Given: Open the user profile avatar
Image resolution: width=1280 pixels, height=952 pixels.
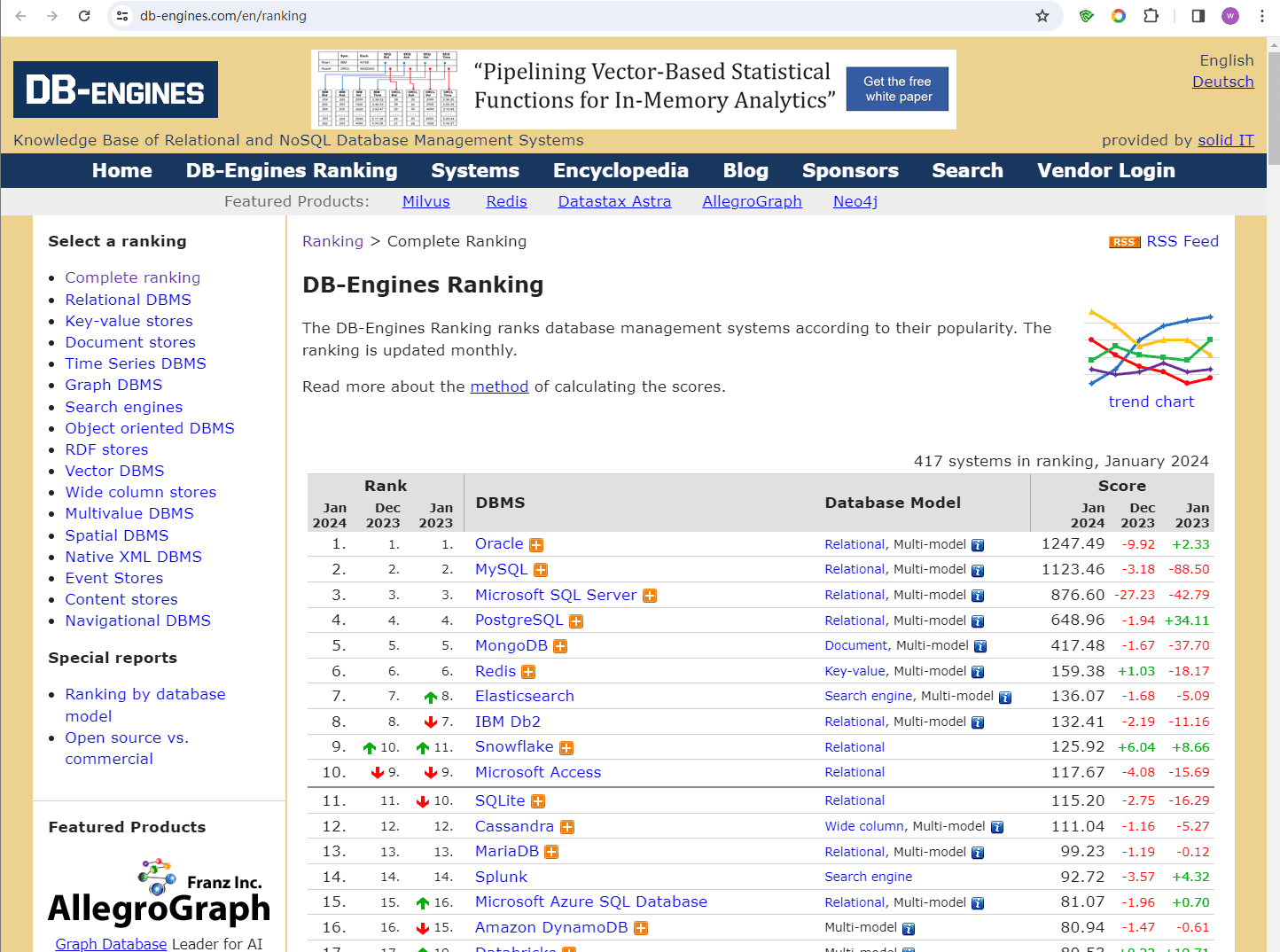Looking at the screenshot, I should [1230, 16].
